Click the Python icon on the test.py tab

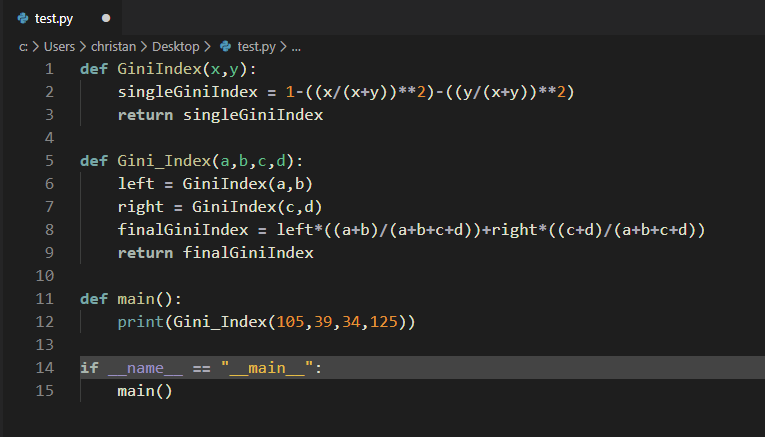(23, 19)
